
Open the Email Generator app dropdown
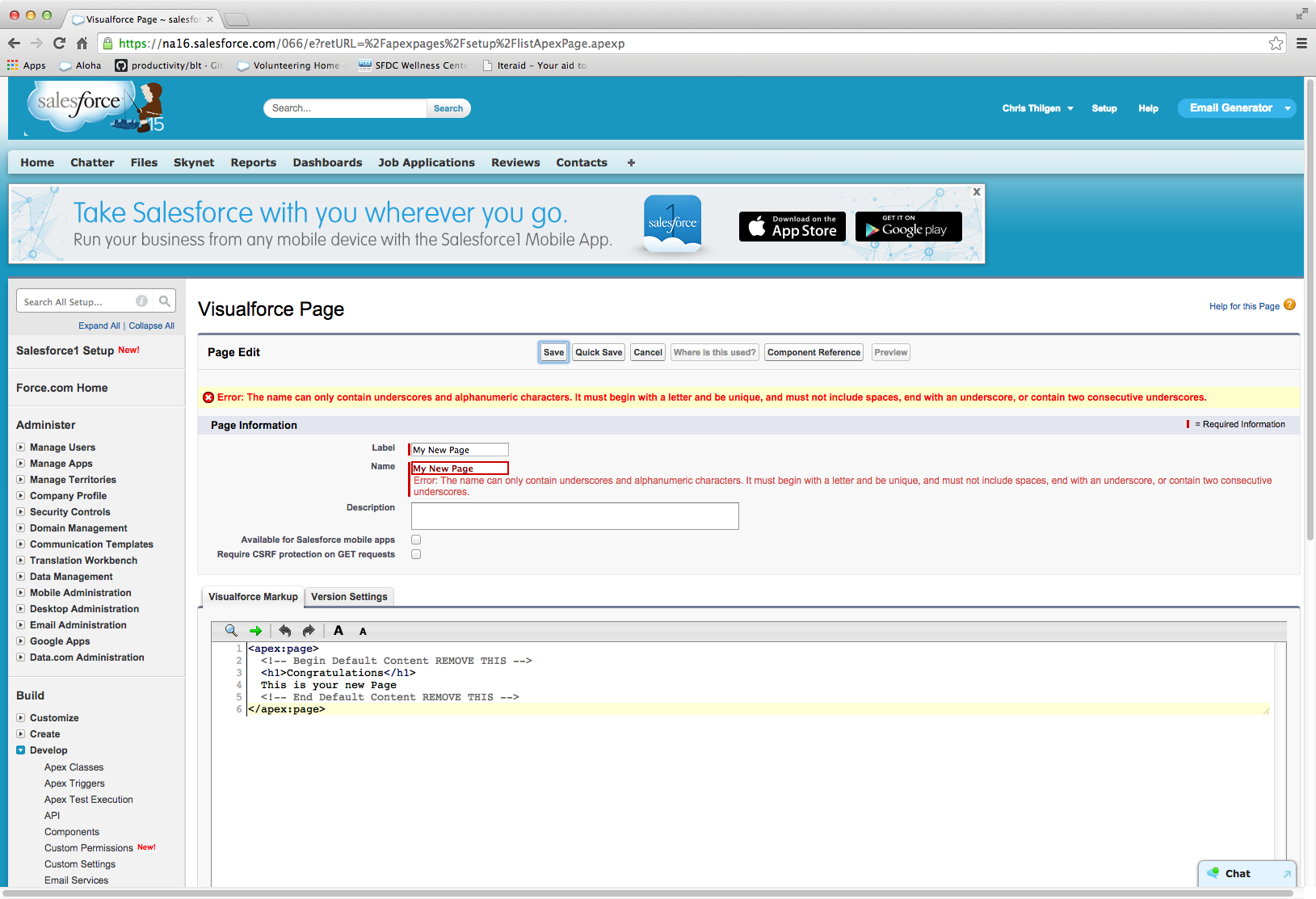(x=1287, y=108)
